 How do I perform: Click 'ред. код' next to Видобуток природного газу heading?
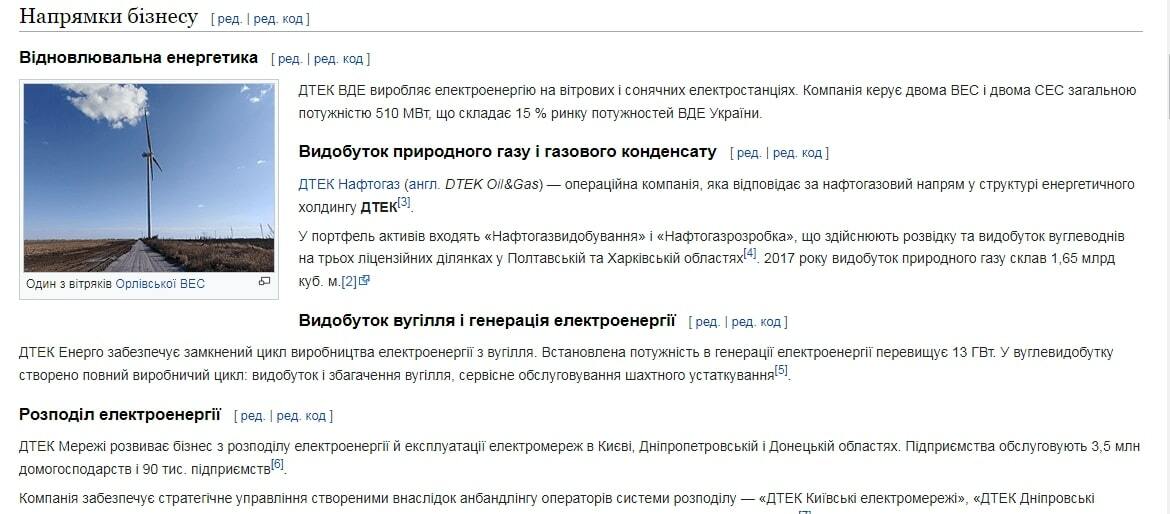(x=798, y=153)
